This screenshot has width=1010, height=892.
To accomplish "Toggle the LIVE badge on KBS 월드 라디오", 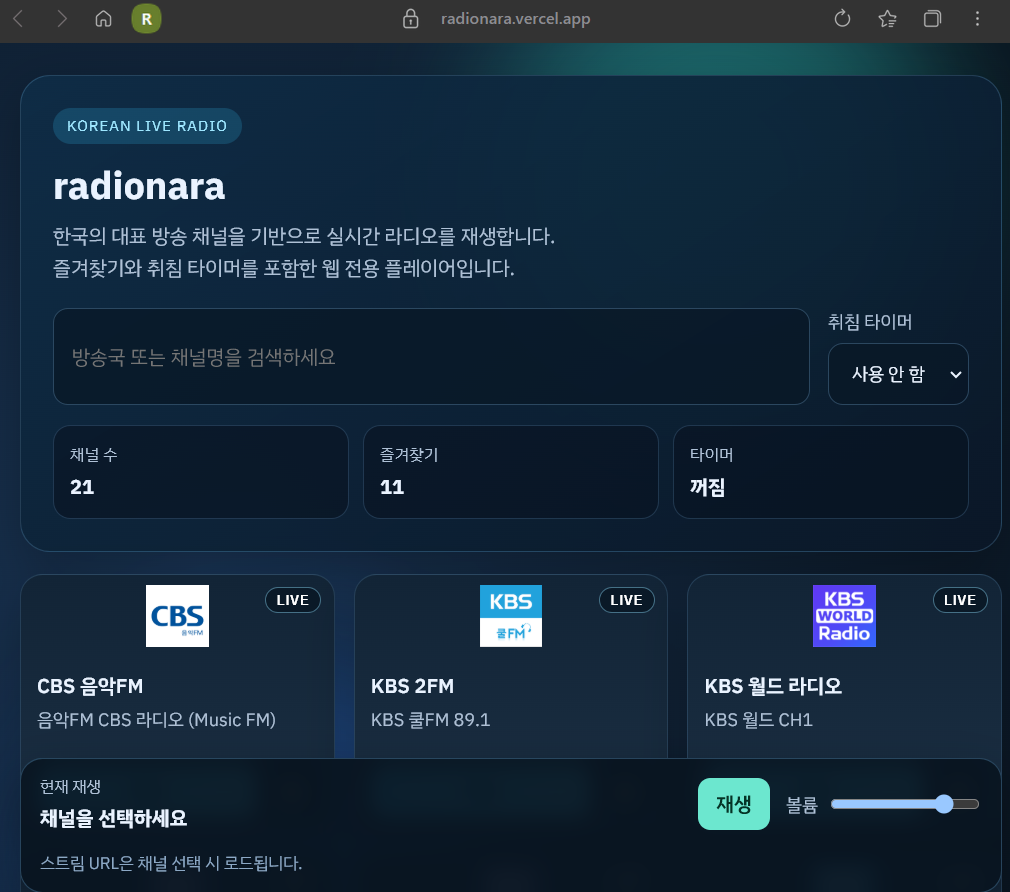I will (x=959, y=599).
